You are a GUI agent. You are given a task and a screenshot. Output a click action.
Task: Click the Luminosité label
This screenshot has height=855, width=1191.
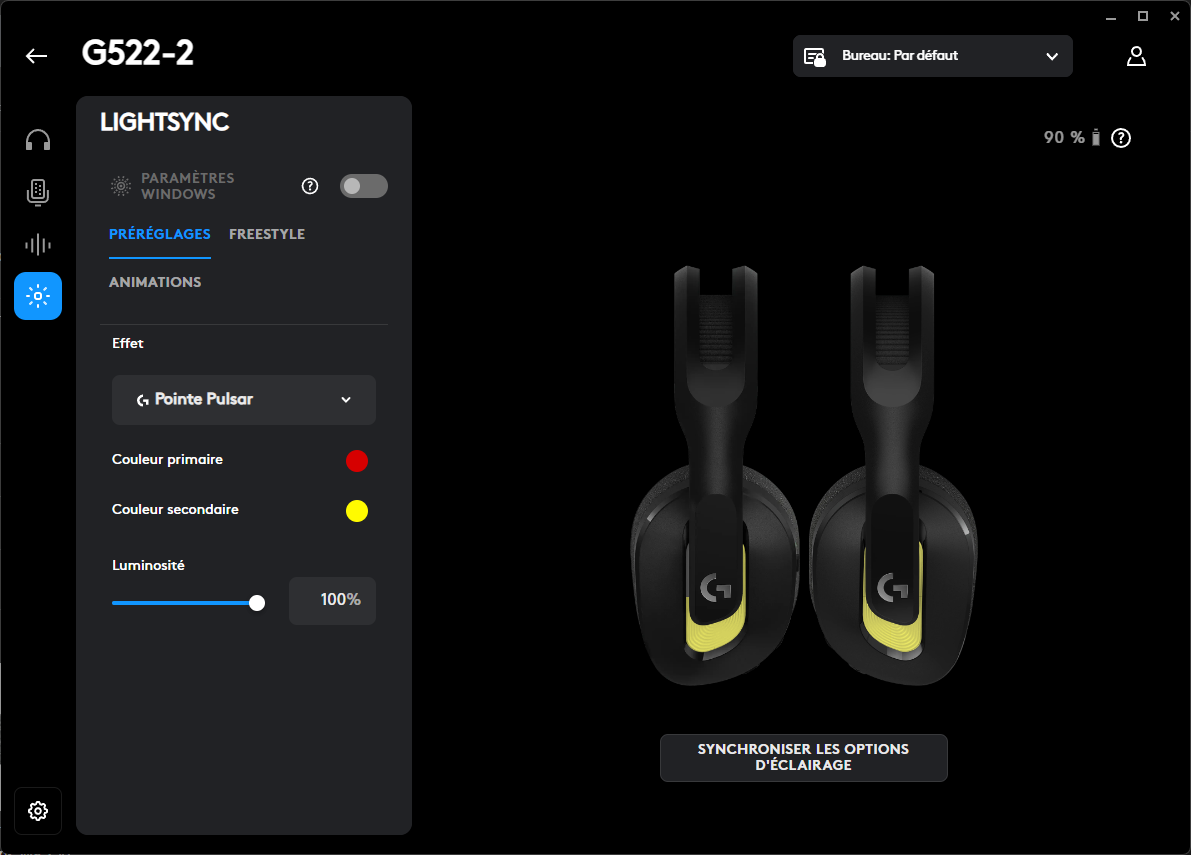[x=148, y=565]
